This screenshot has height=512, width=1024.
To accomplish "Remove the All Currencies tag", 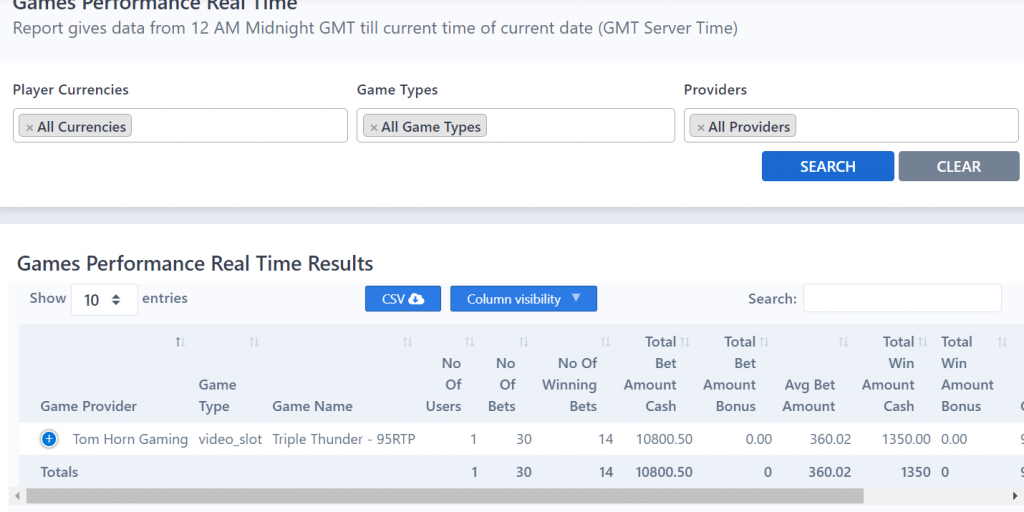I will pos(30,128).
